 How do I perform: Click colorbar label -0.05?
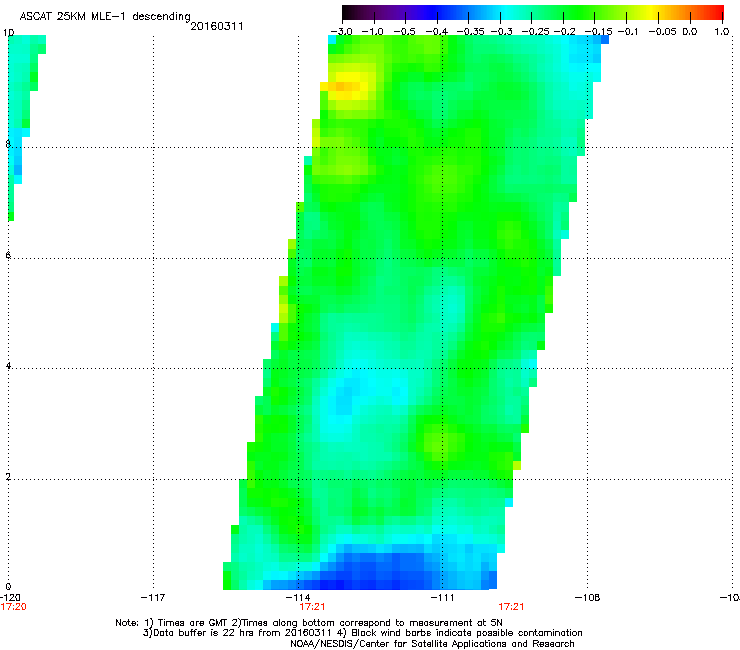[662, 32]
